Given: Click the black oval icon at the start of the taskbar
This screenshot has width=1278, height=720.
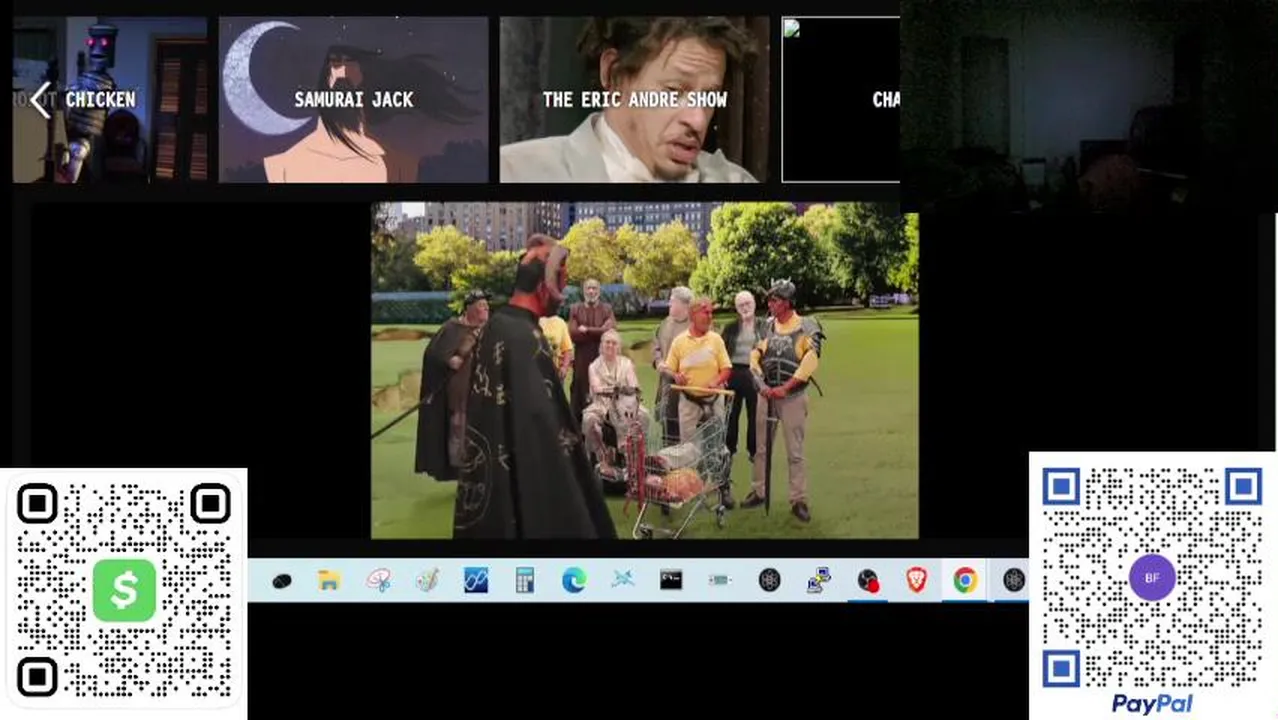Looking at the screenshot, I should coord(281,581).
